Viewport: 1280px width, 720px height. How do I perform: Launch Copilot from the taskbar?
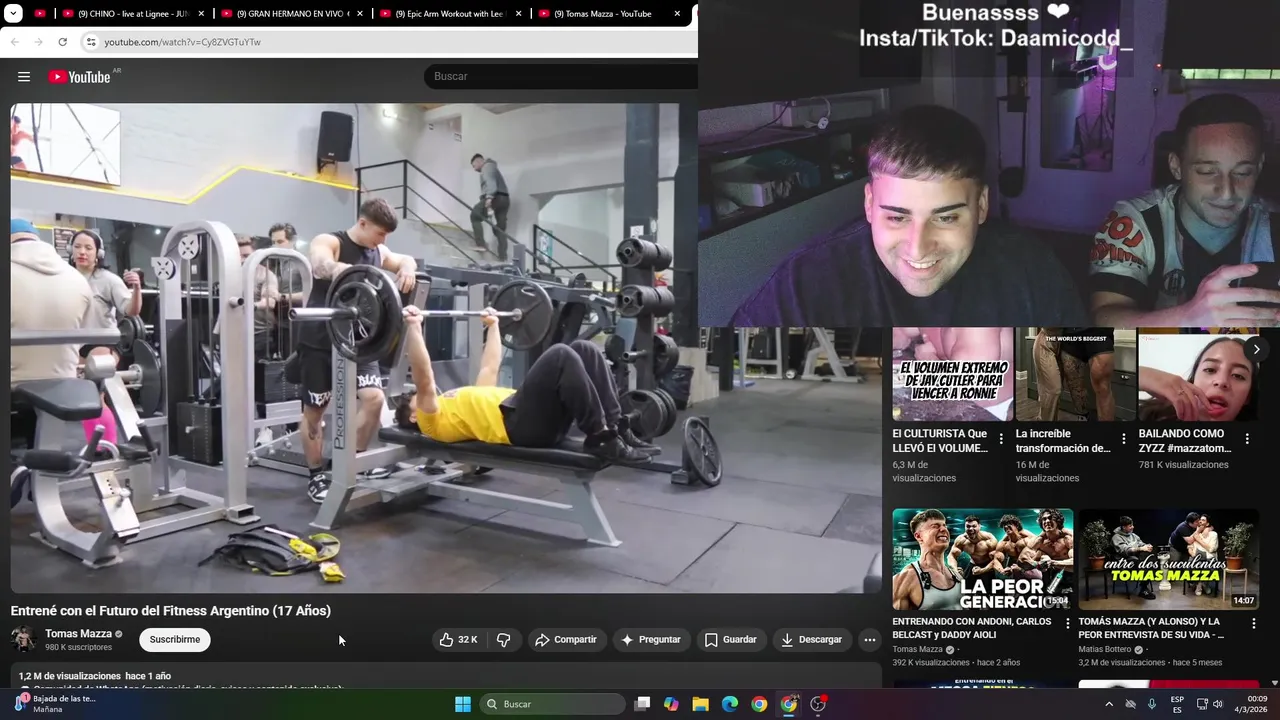point(671,704)
